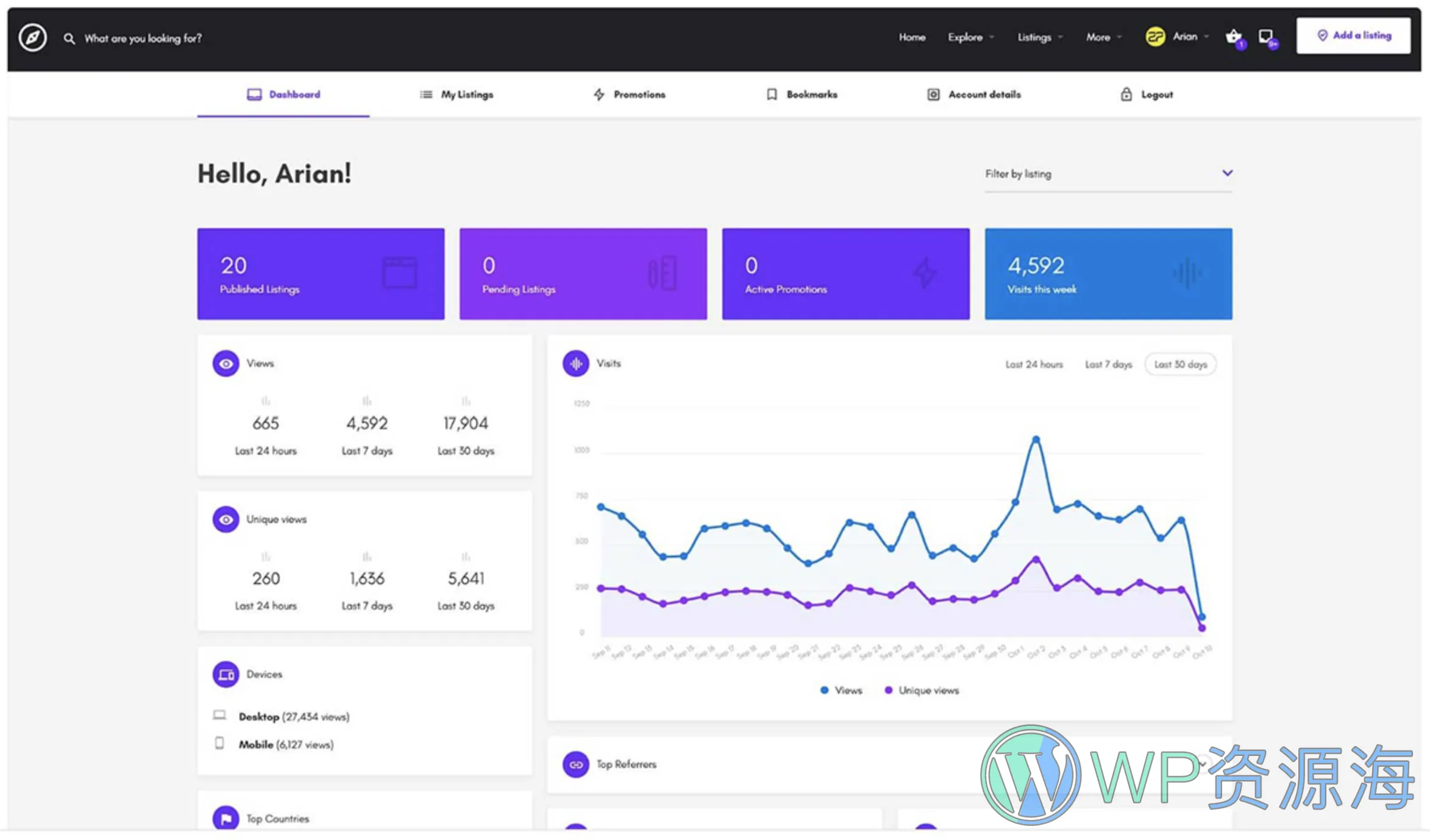The height and width of the screenshot is (840, 1430).
Task: Click the Hello, Arian! heading
Action: [x=274, y=174]
